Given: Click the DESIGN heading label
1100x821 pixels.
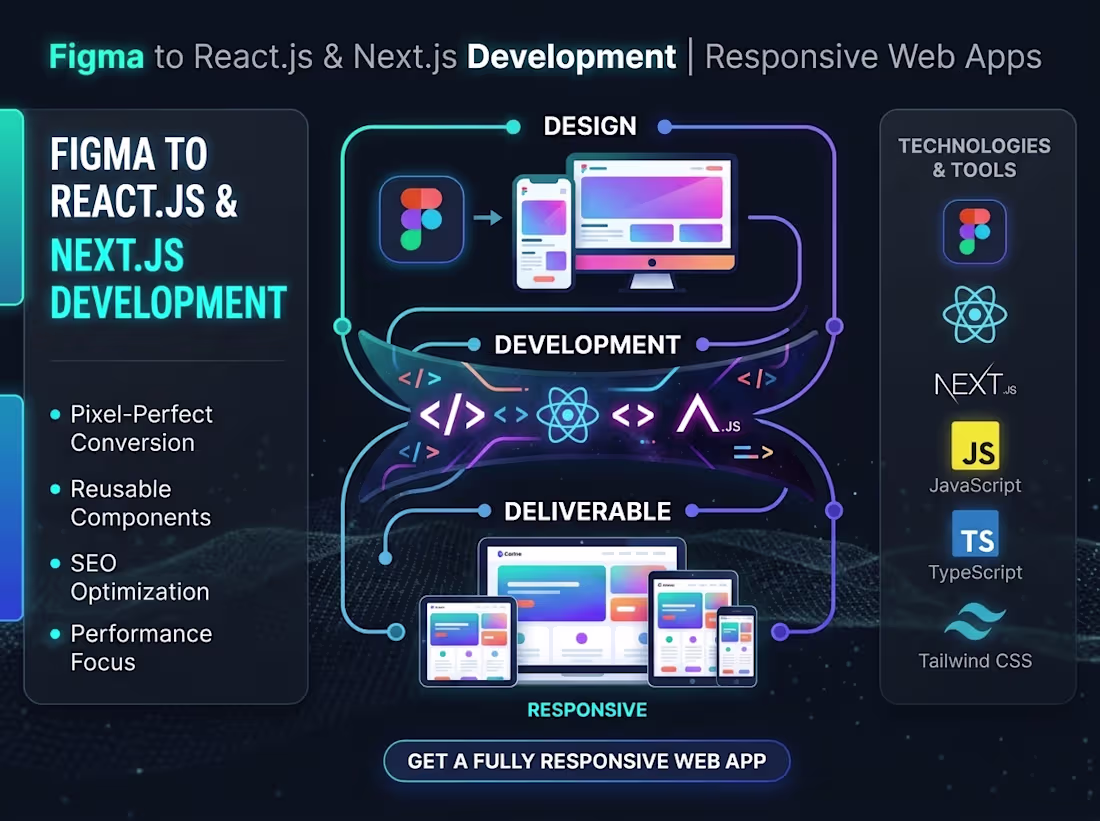Looking at the screenshot, I should click(590, 126).
